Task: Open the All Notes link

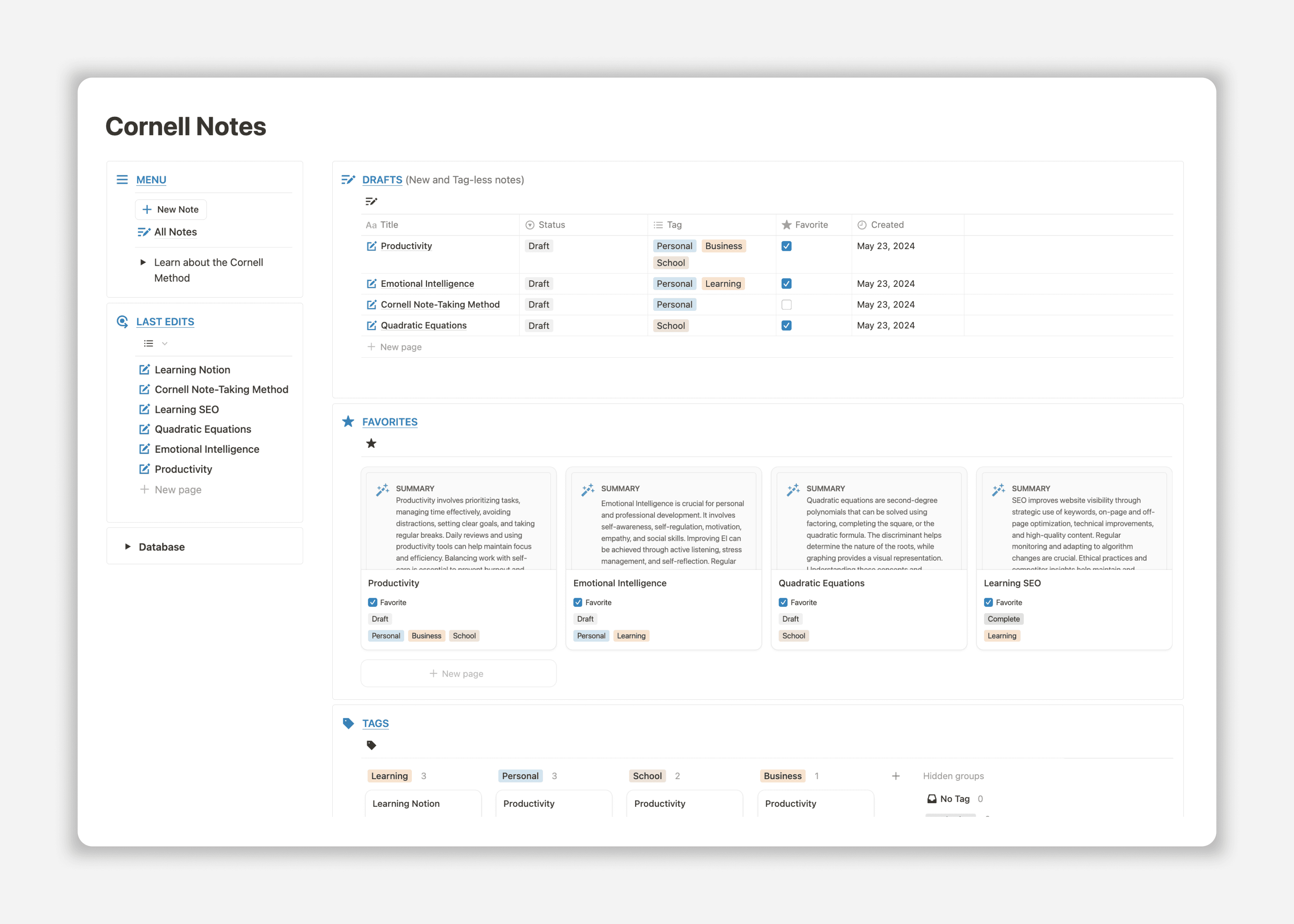Action: coord(175,232)
